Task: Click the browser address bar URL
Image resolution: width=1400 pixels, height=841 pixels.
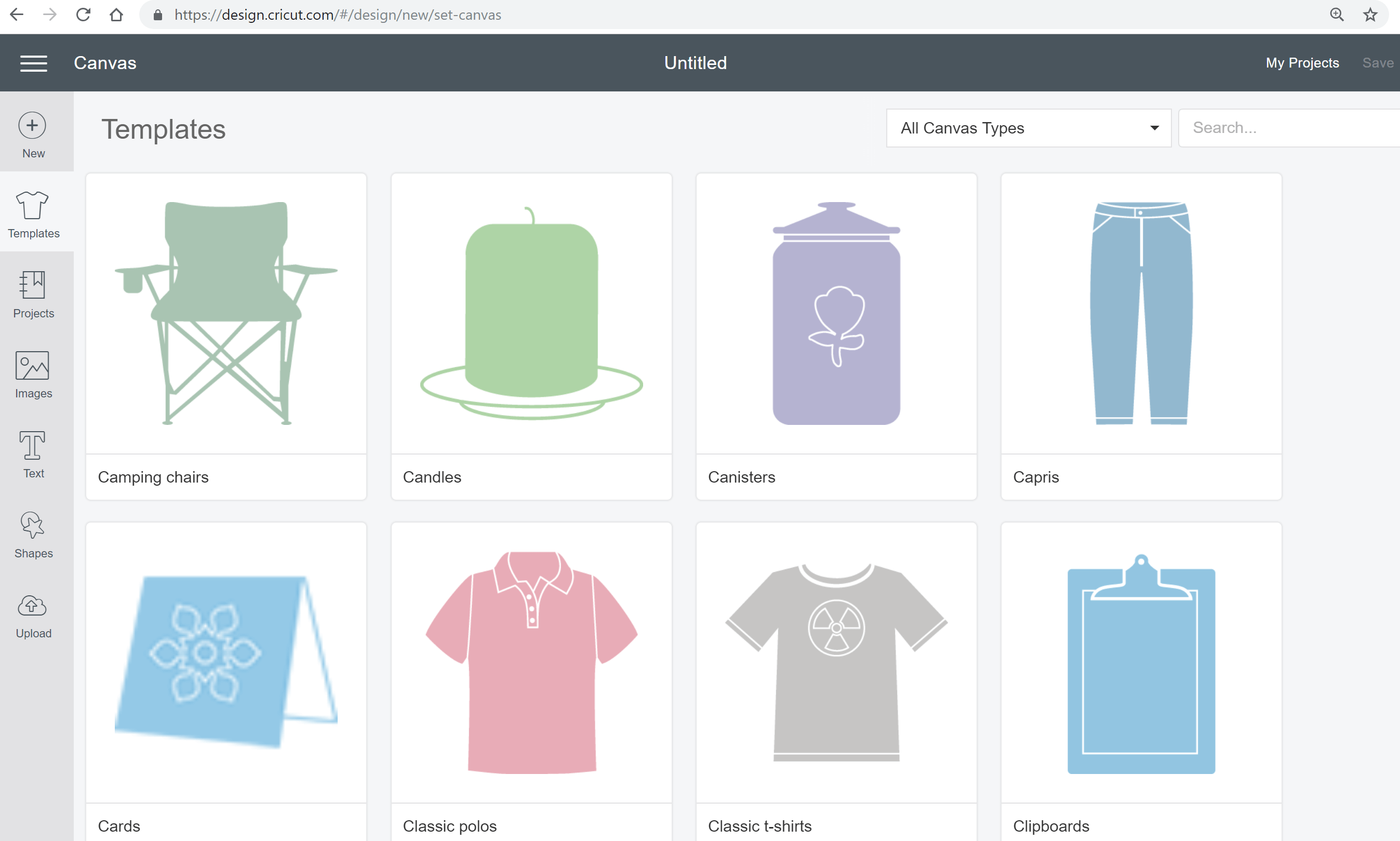Action: [x=338, y=15]
